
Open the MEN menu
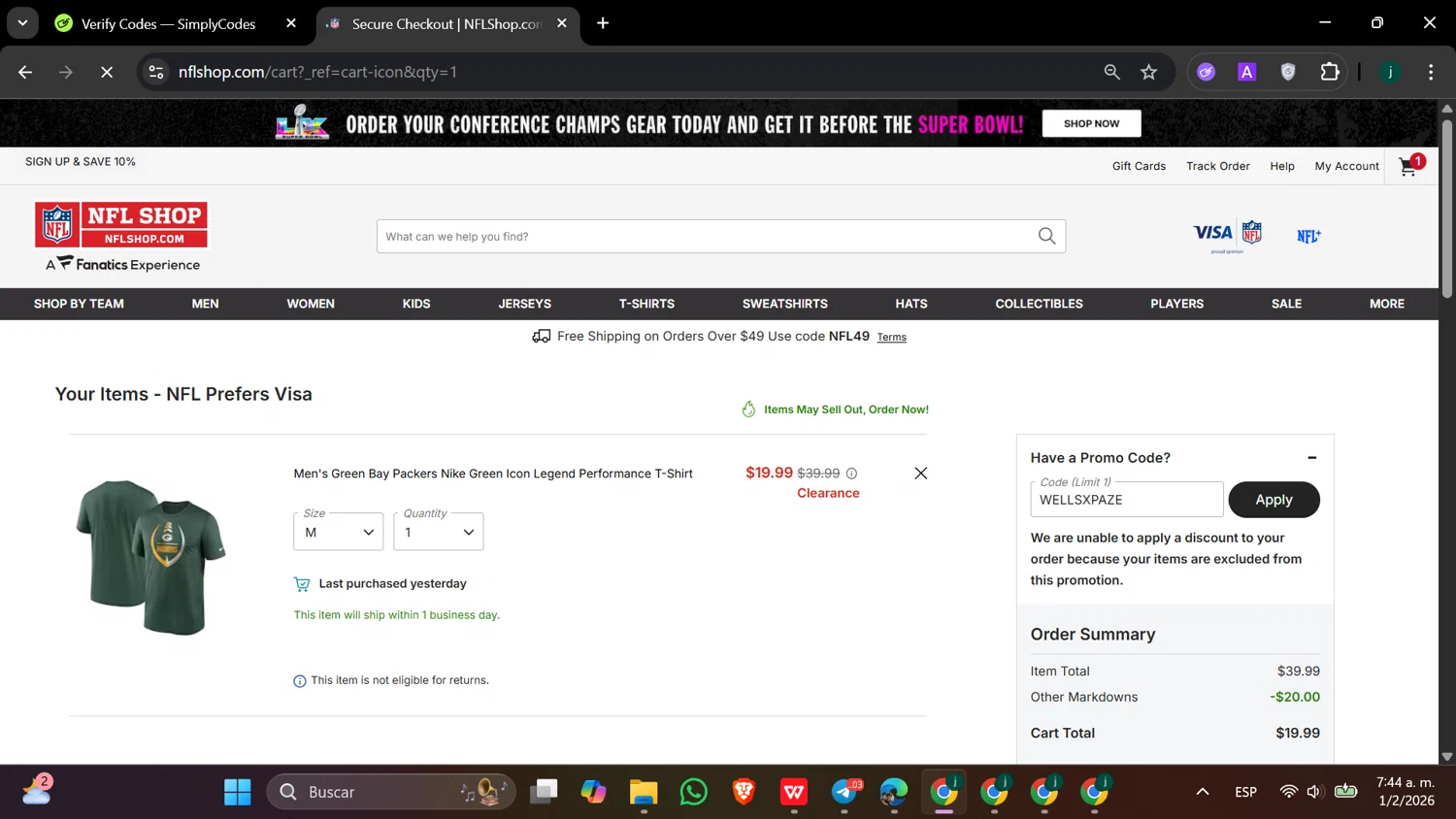(x=206, y=304)
